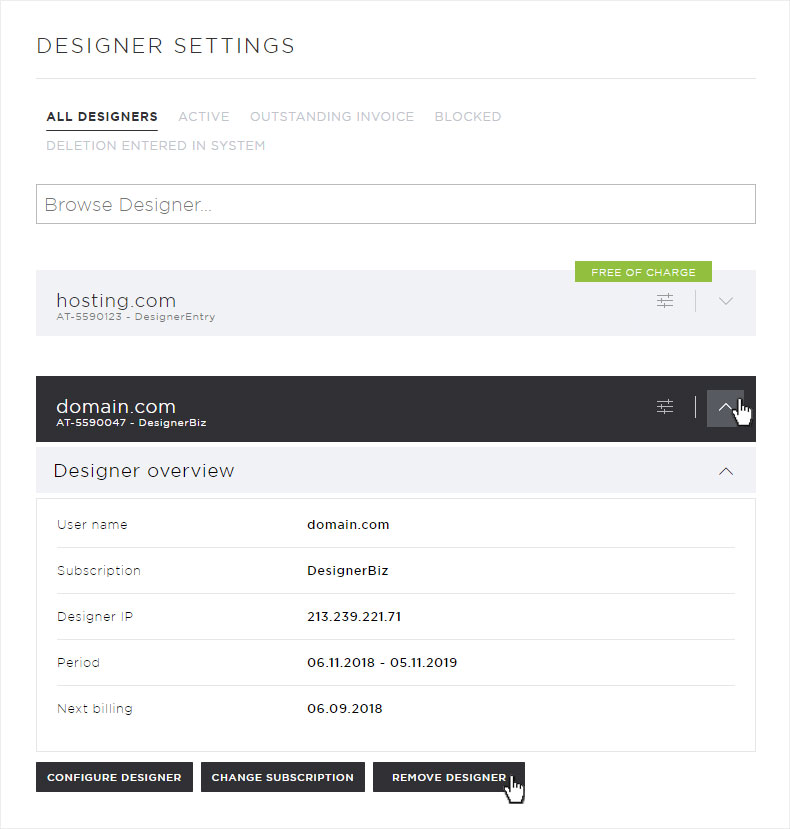This screenshot has height=829, width=790.
Task: Select the hosting.com designer title
Action: point(116,300)
